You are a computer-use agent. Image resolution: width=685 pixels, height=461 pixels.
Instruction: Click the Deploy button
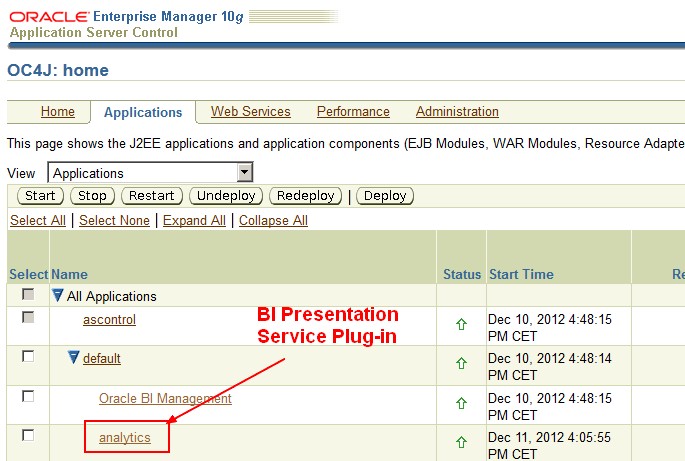385,196
